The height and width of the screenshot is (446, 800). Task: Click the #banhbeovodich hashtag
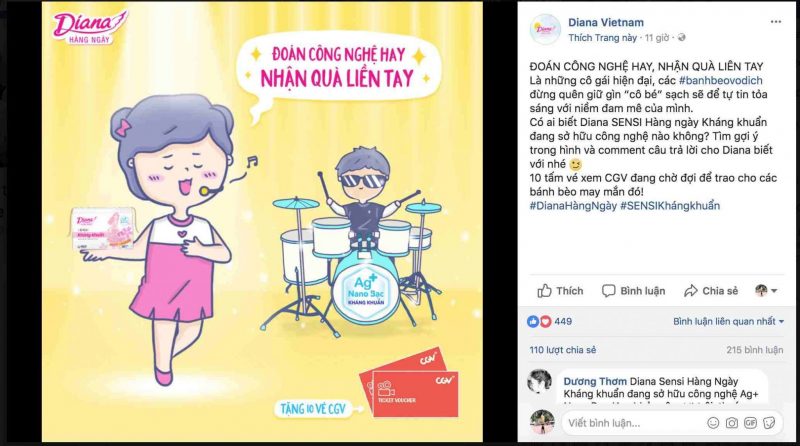click(720, 80)
